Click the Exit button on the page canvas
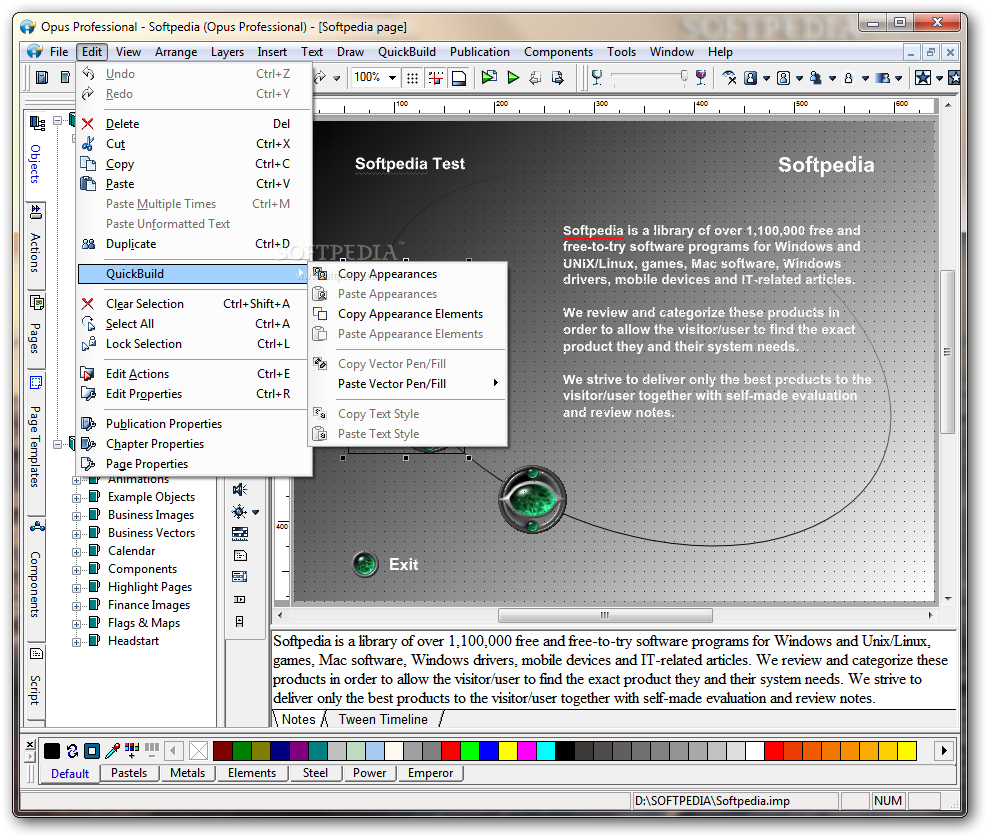 pos(386,564)
